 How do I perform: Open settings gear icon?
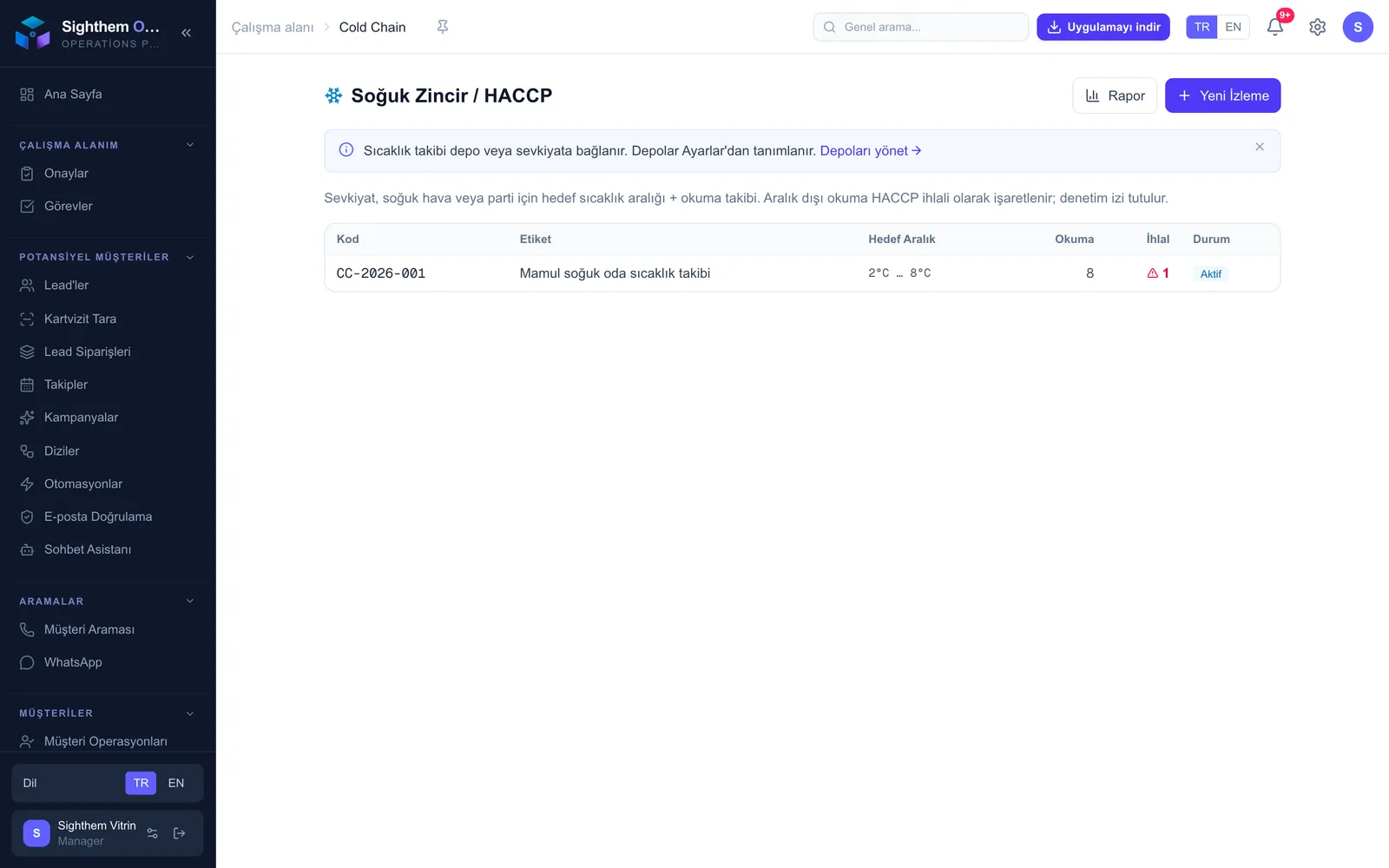pyautogui.click(x=1317, y=27)
